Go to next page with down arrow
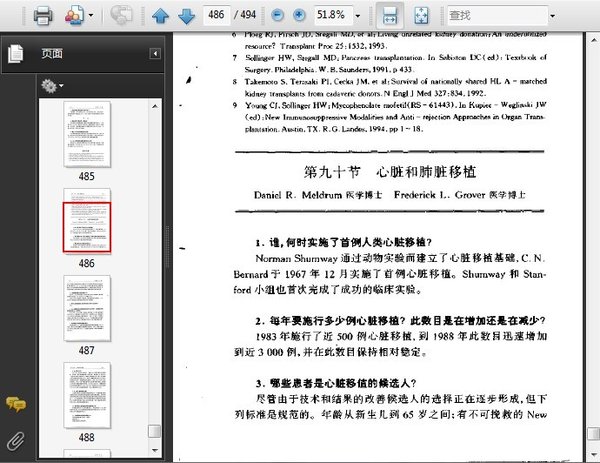 coord(186,16)
